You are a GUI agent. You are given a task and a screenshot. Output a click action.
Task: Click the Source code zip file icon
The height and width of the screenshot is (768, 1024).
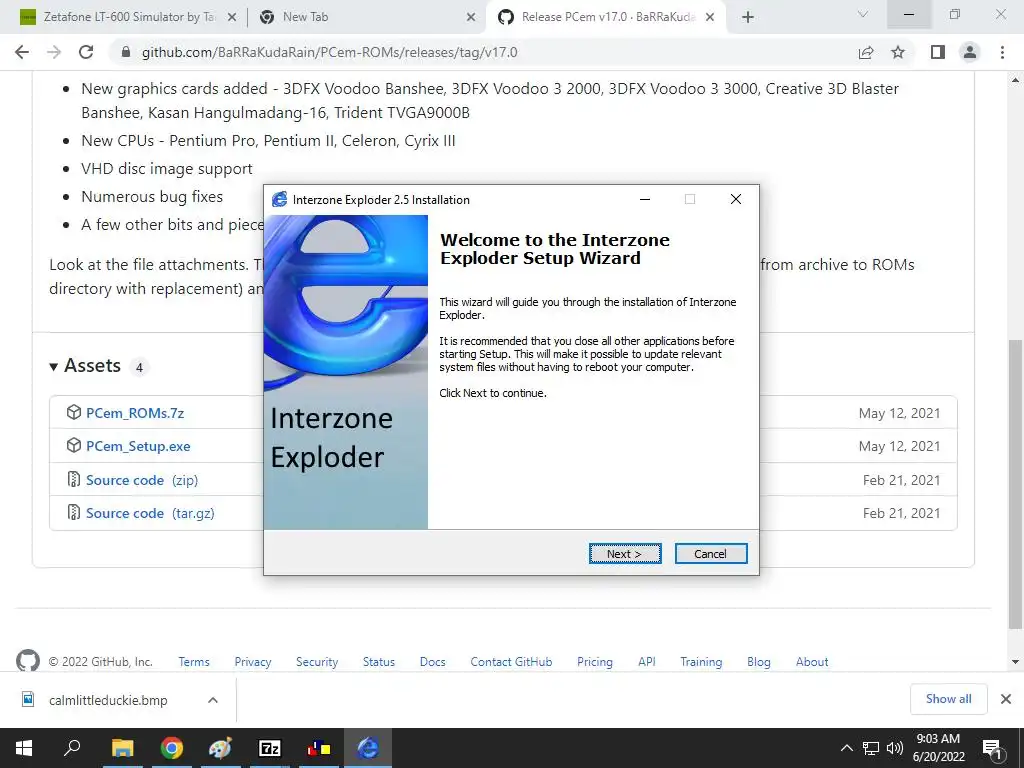pyautogui.click(x=74, y=479)
